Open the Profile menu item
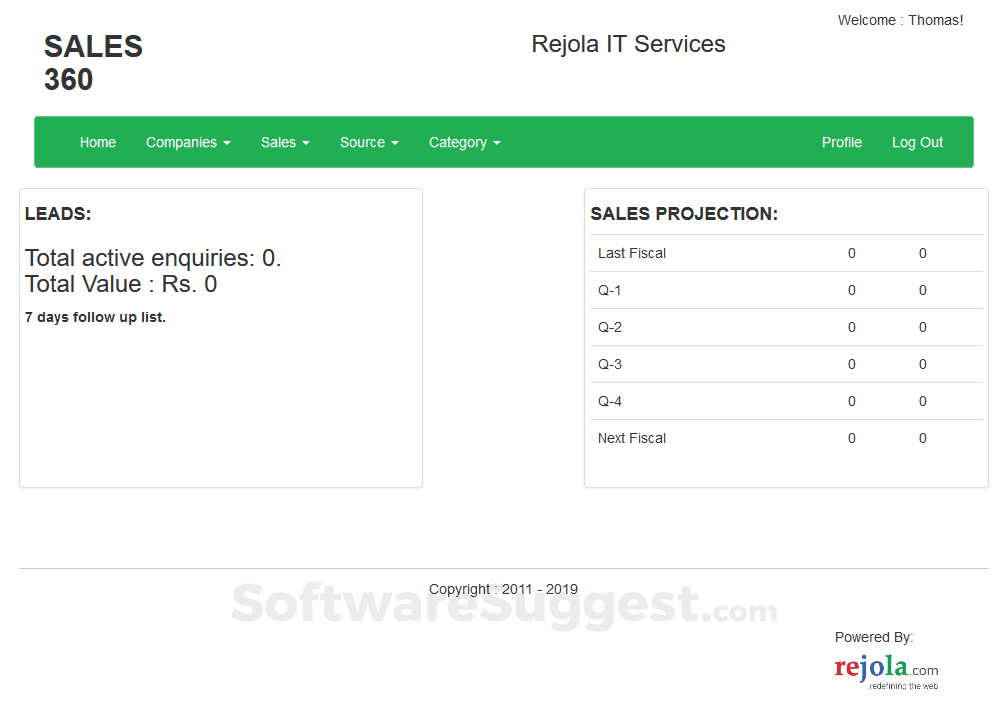Image resolution: width=1007 pixels, height=701 pixels. (x=842, y=142)
